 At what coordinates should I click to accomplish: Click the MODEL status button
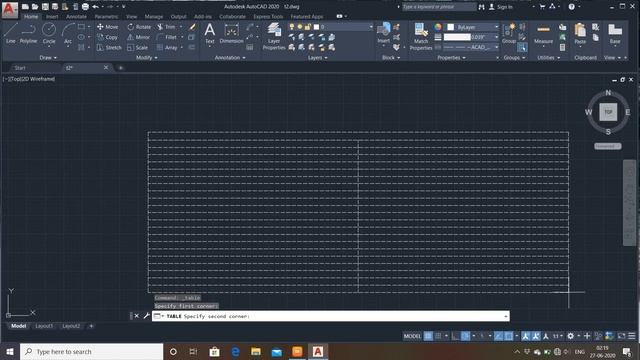point(412,336)
